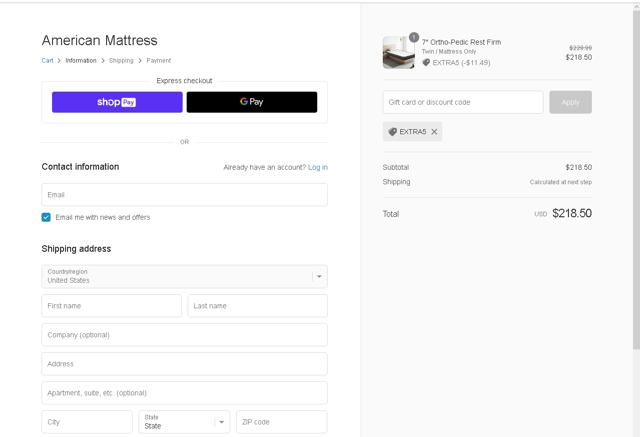Image resolution: width=640 pixels, height=437 pixels.
Task: Focus the Email input field
Action: (x=184, y=195)
